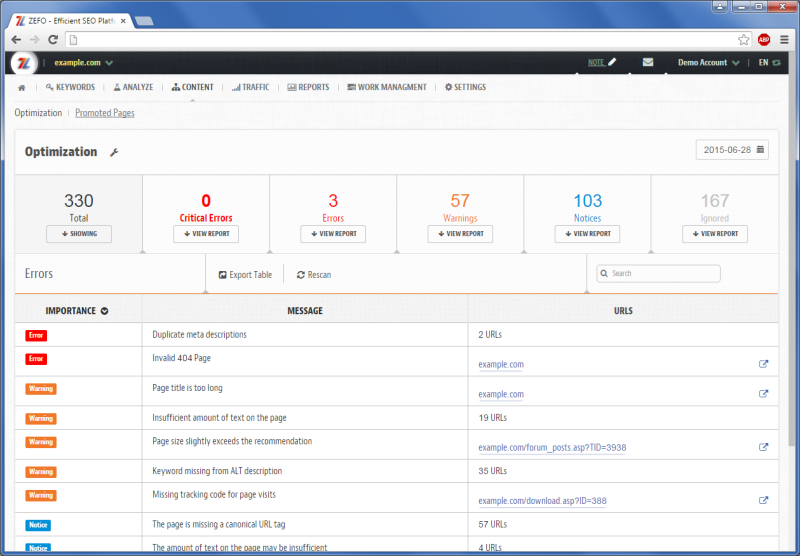The height and width of the screenshot is (556, 800).
Task: Open the Adblock Plus extension icon
Action: click(x=764, y=40)
